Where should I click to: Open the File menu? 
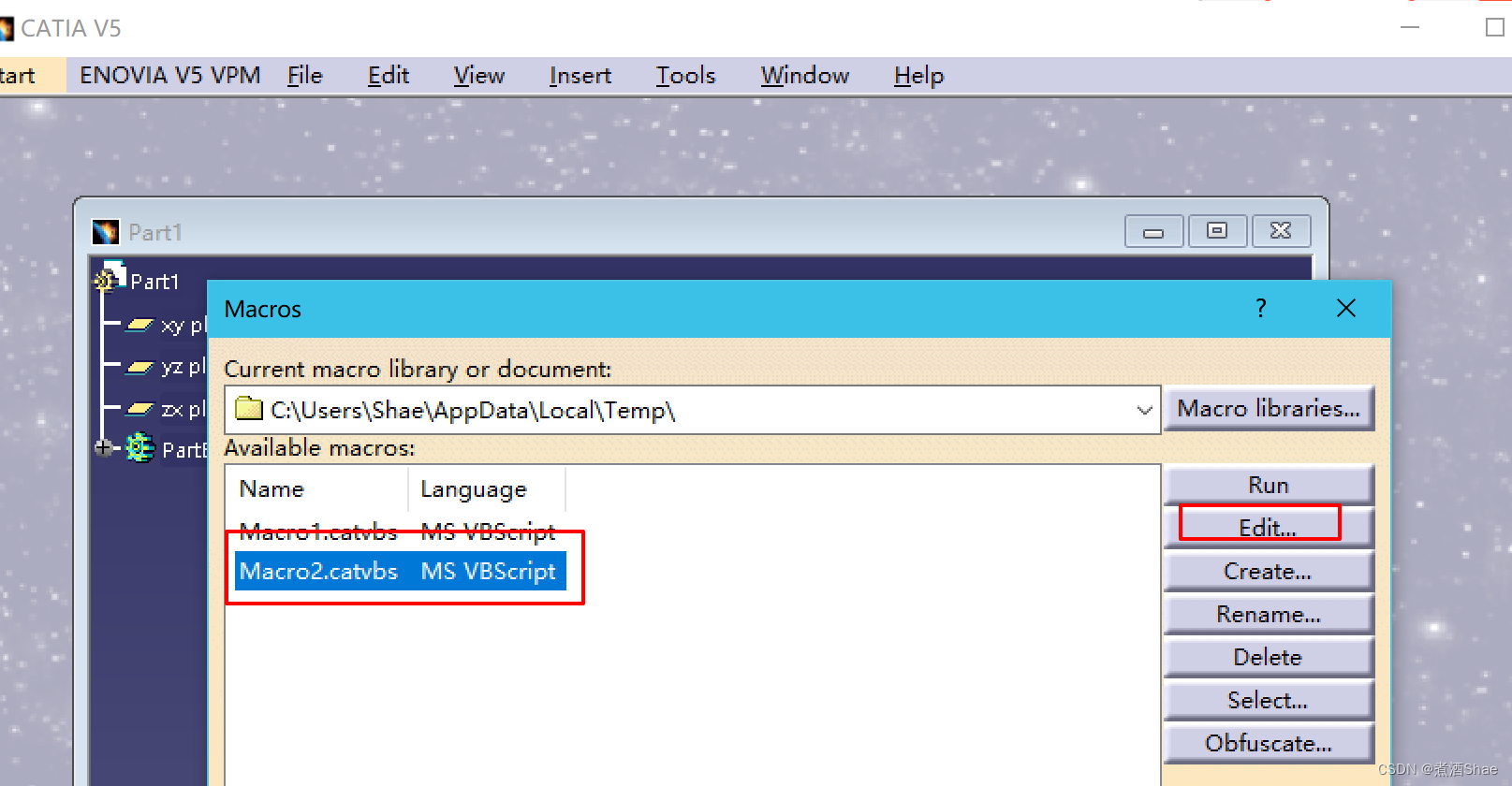point(304,76)
